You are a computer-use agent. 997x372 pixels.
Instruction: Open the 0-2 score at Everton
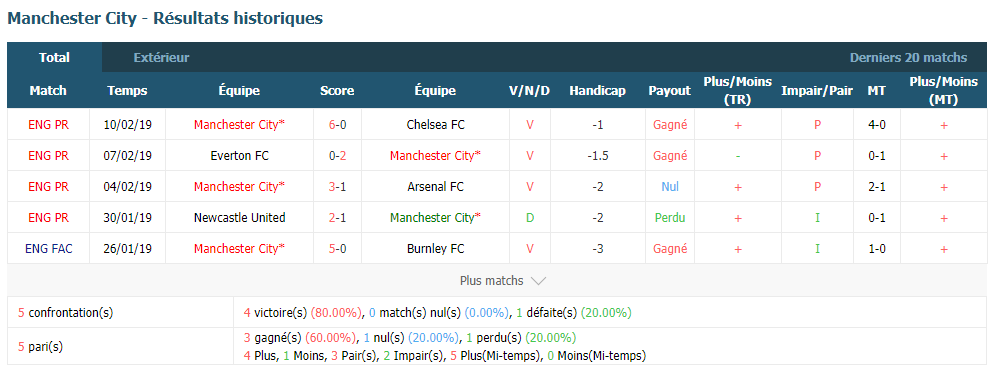coord(338,156)
